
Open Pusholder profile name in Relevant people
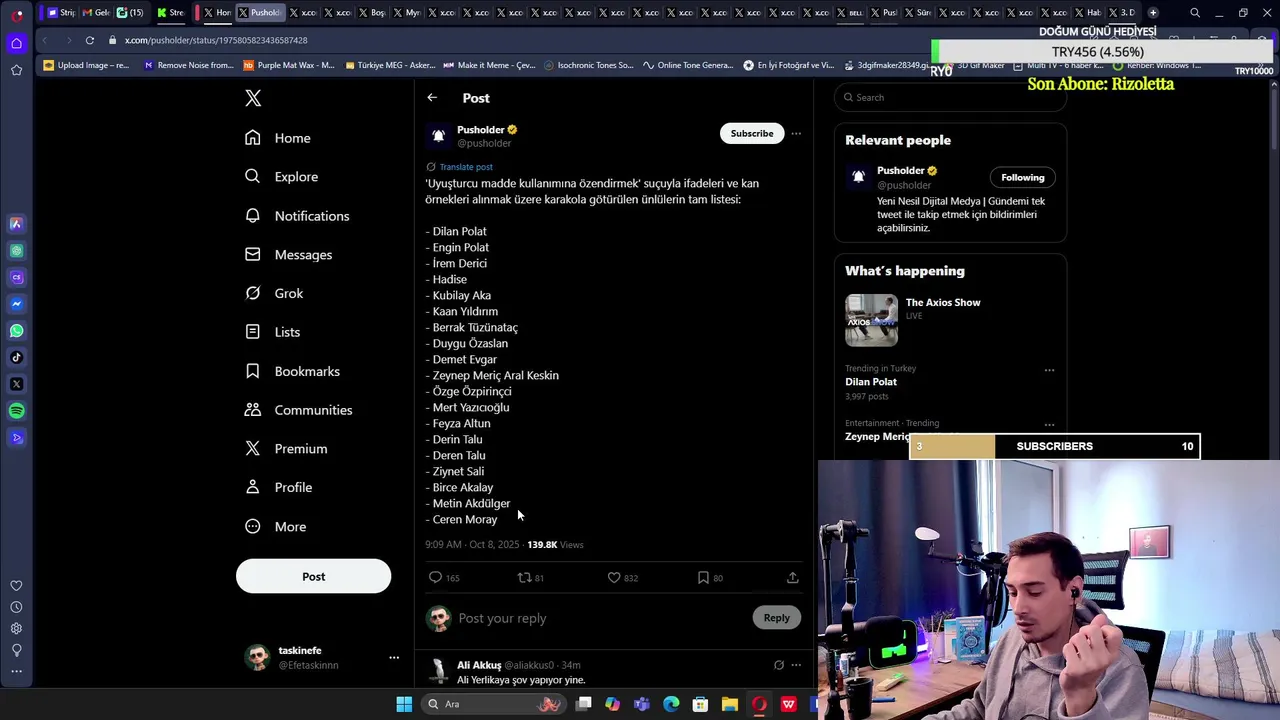(x=900, y=170)
